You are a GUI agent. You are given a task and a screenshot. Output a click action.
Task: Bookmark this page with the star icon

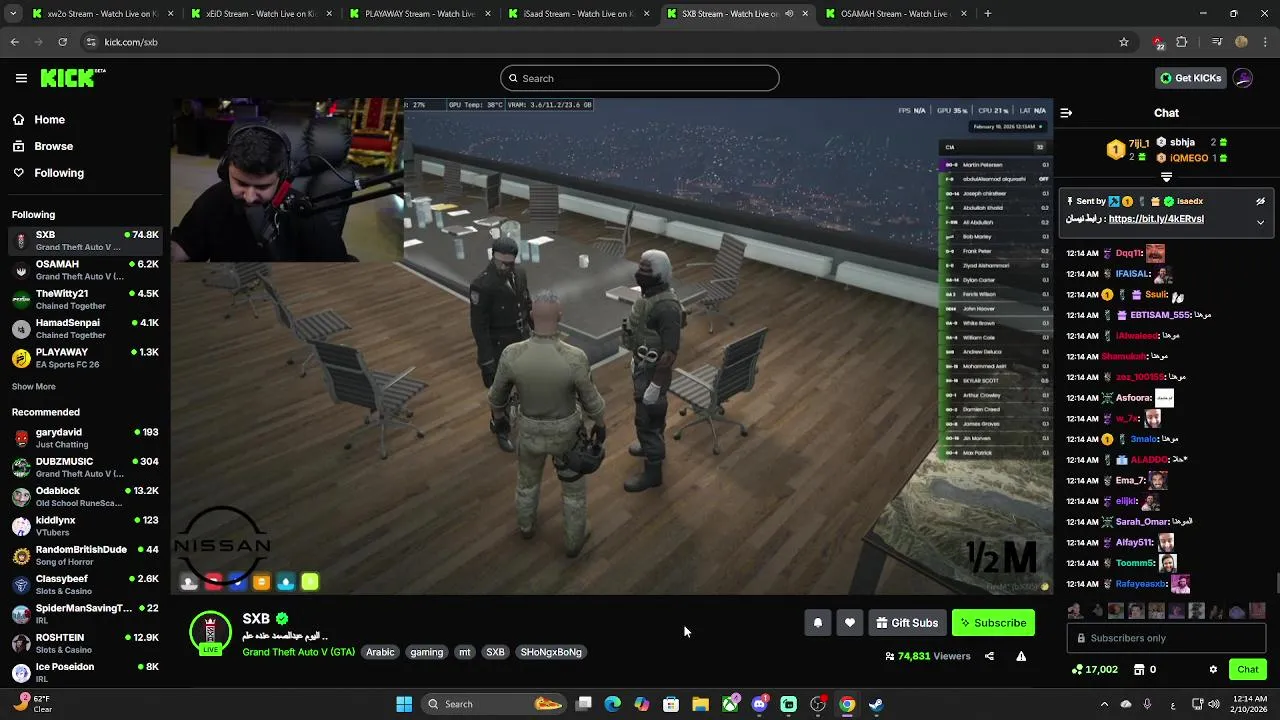click(x=1124, y=42)
